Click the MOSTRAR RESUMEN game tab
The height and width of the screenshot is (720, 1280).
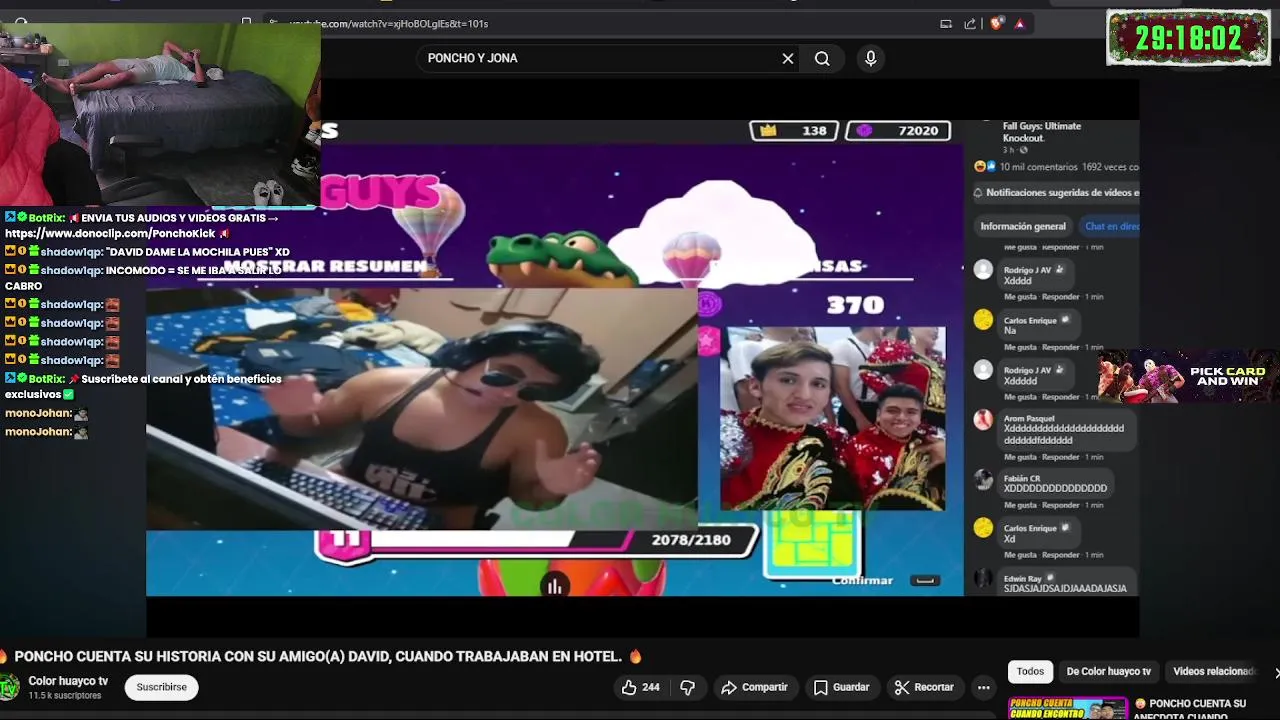(326, 266)
